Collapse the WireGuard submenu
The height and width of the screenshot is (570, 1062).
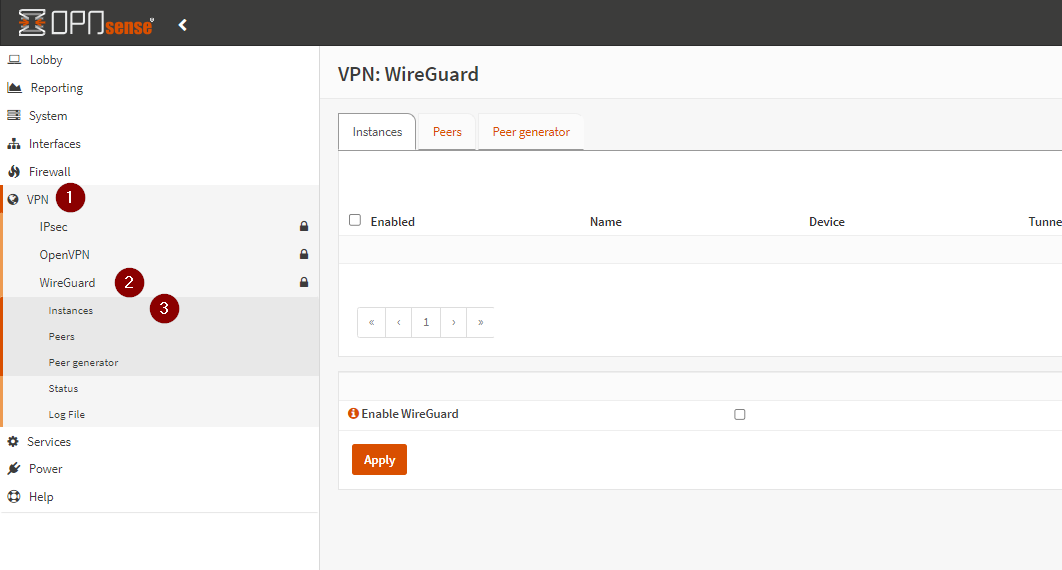[x=67, y=283]
